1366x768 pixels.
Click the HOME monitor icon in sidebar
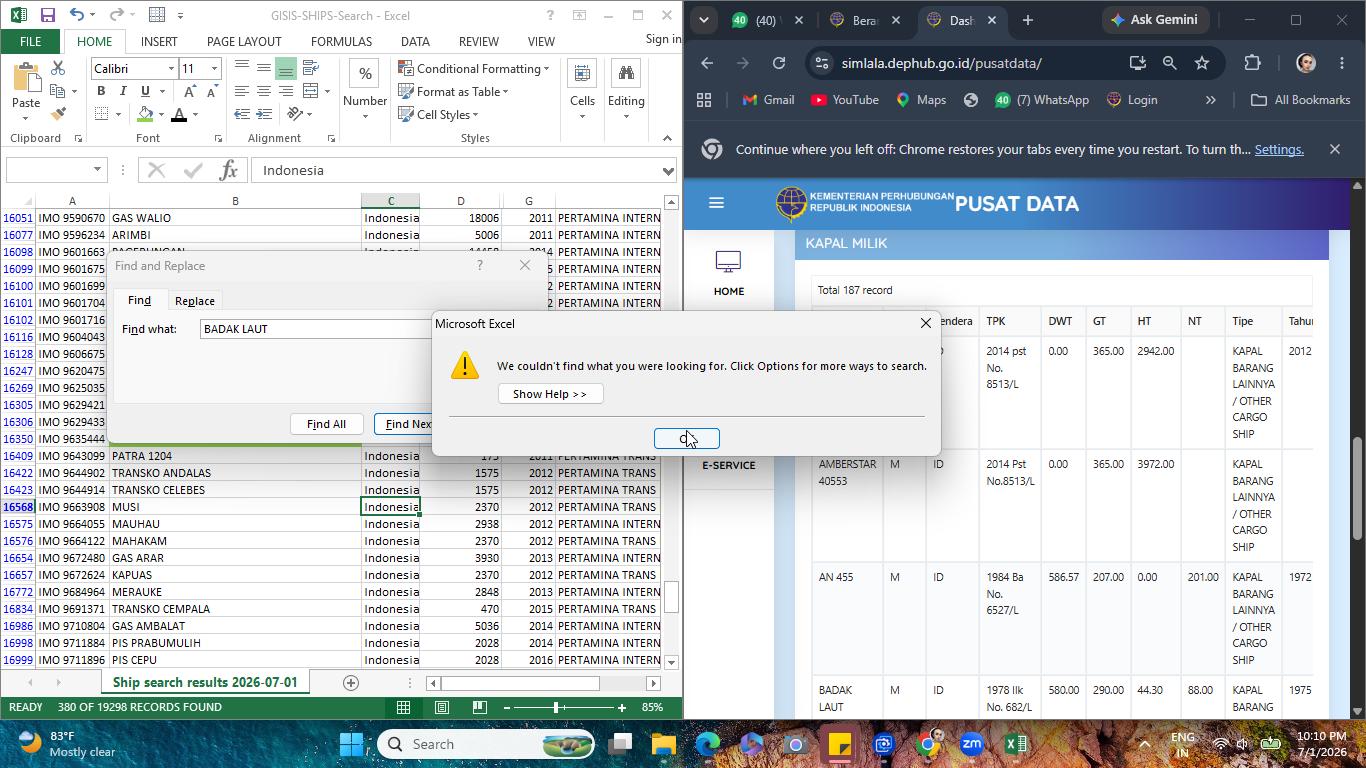(x=728, y=262)
